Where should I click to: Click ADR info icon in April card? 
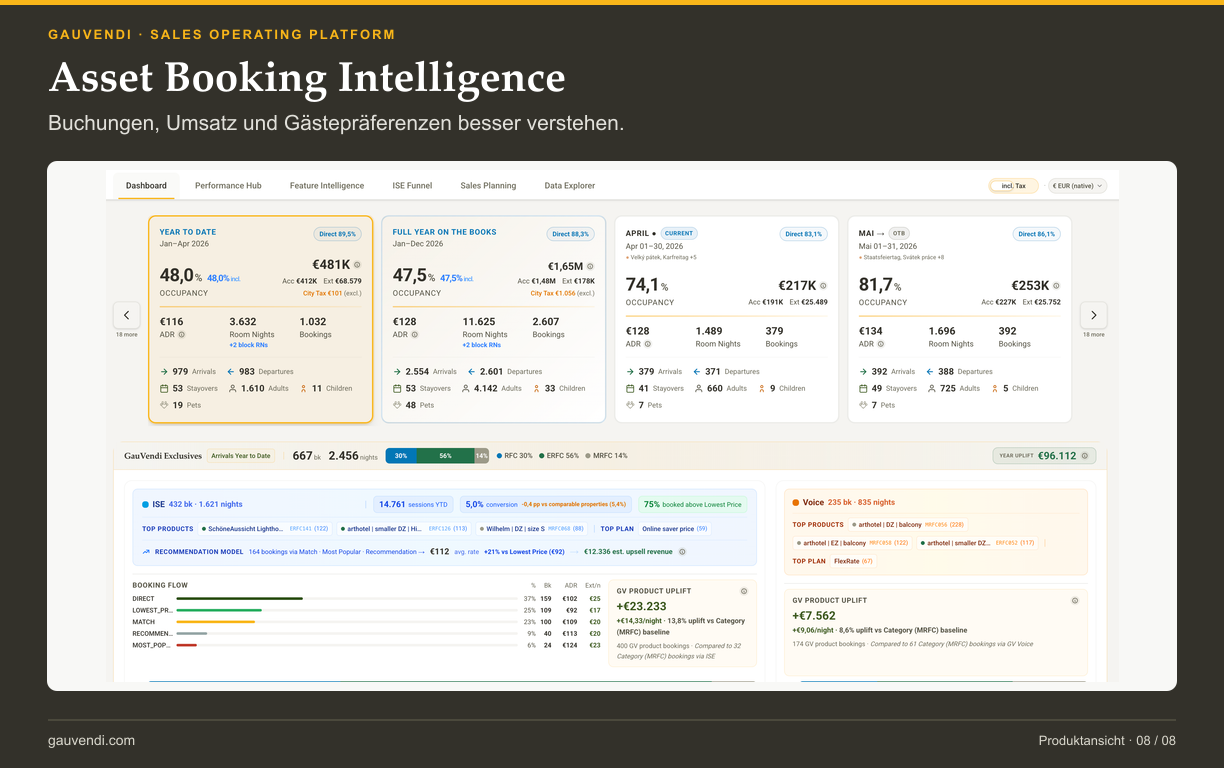coord(647,344)
